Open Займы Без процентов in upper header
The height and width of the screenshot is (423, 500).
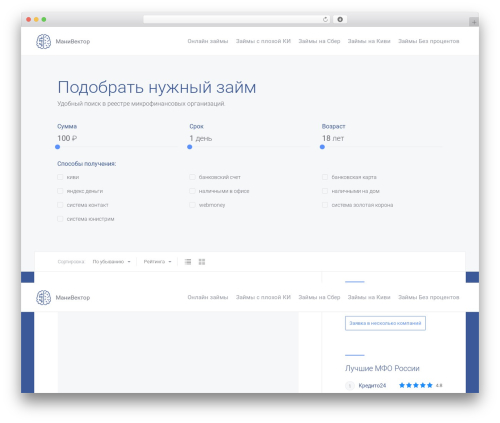pos(429,41)
